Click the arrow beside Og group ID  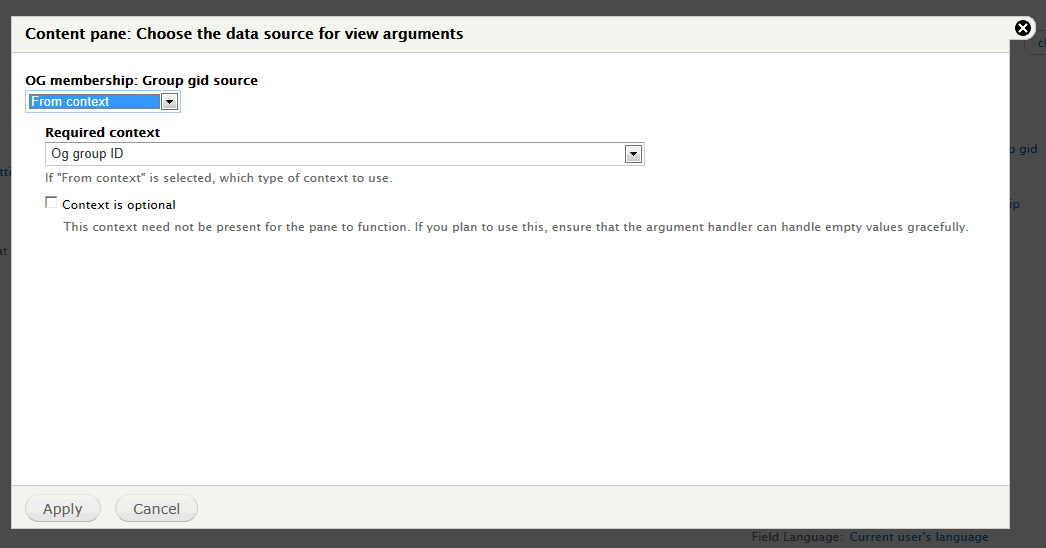point(632,154)
